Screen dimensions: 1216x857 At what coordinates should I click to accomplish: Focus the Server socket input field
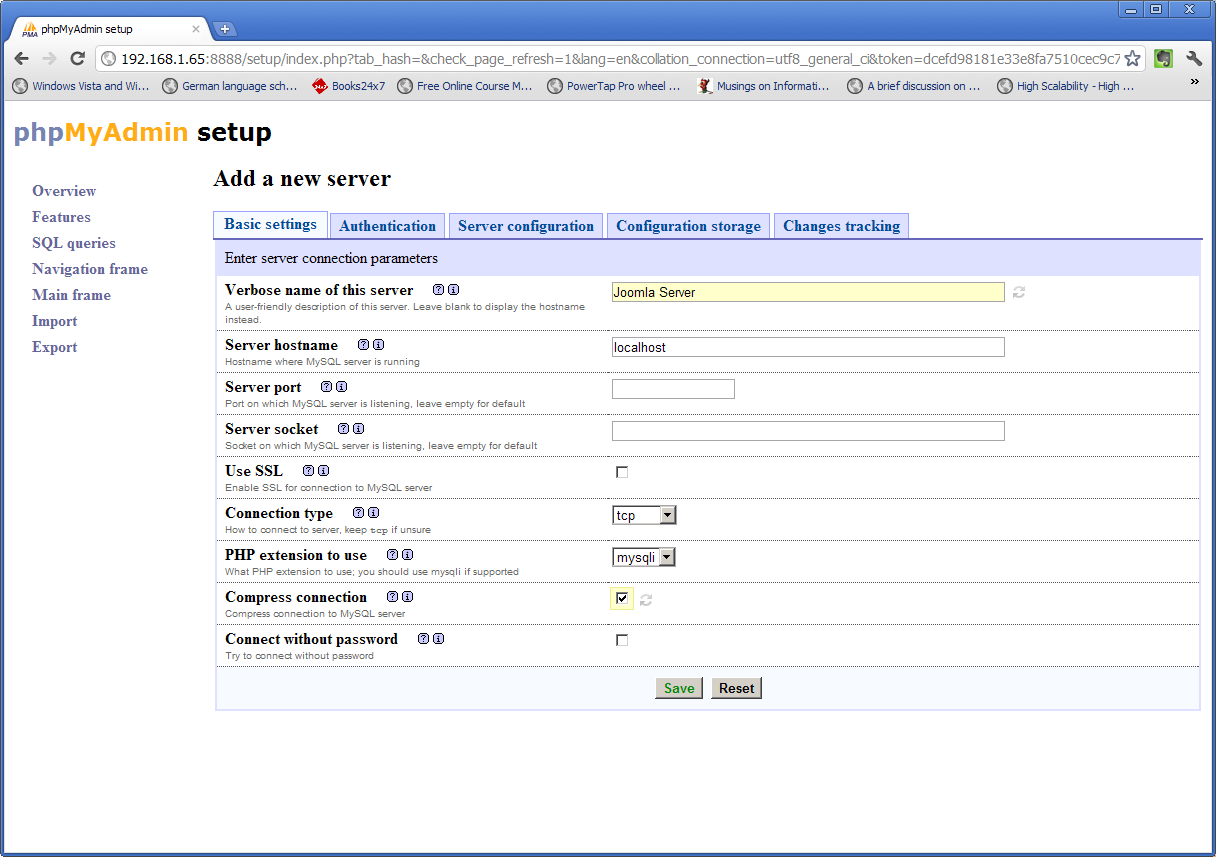click(808, 431)
